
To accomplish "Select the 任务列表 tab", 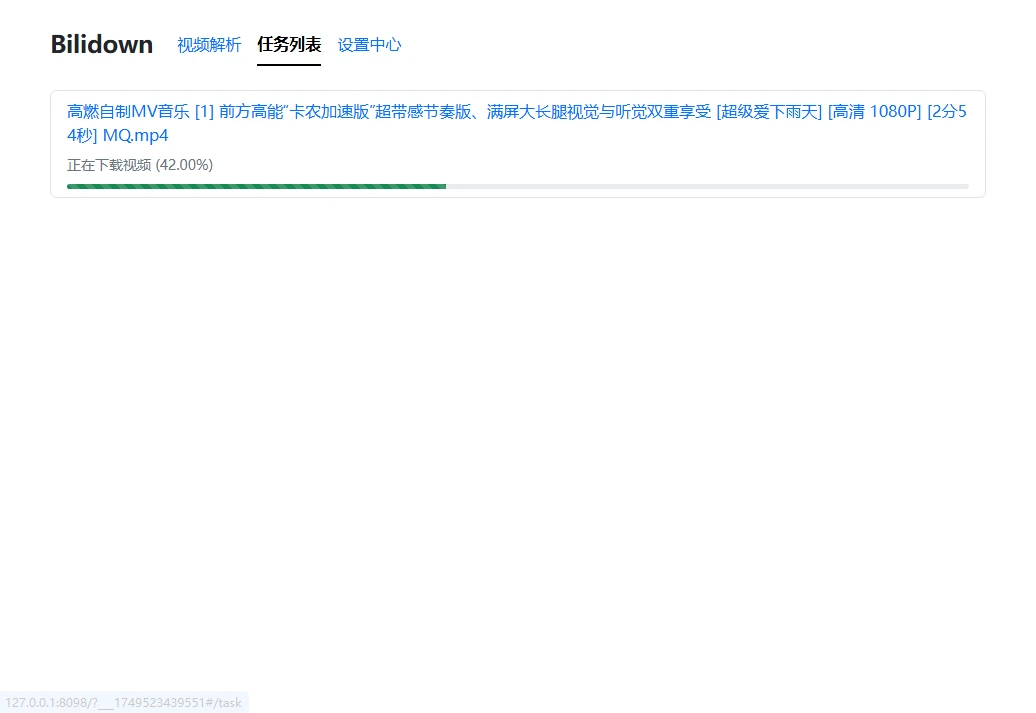I will (x=289, y=45).
